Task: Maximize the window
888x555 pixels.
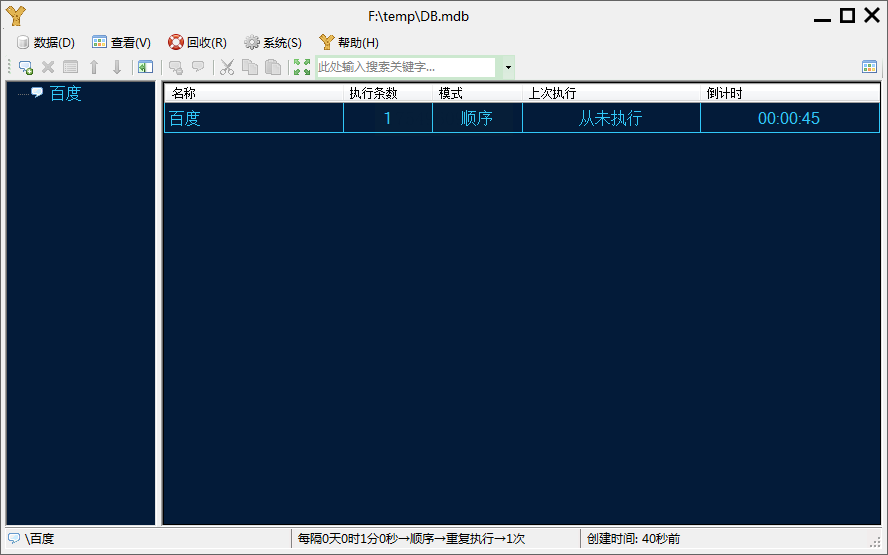Action: tap(847, 15)
